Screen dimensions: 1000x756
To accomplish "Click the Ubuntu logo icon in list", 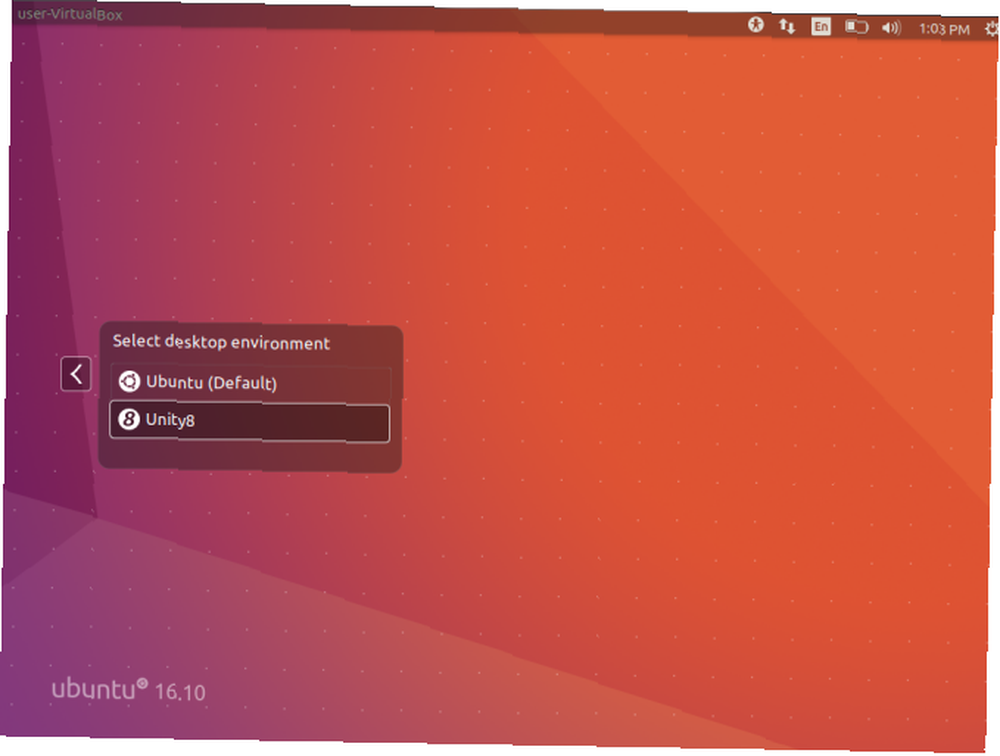I will pos(129,382).
